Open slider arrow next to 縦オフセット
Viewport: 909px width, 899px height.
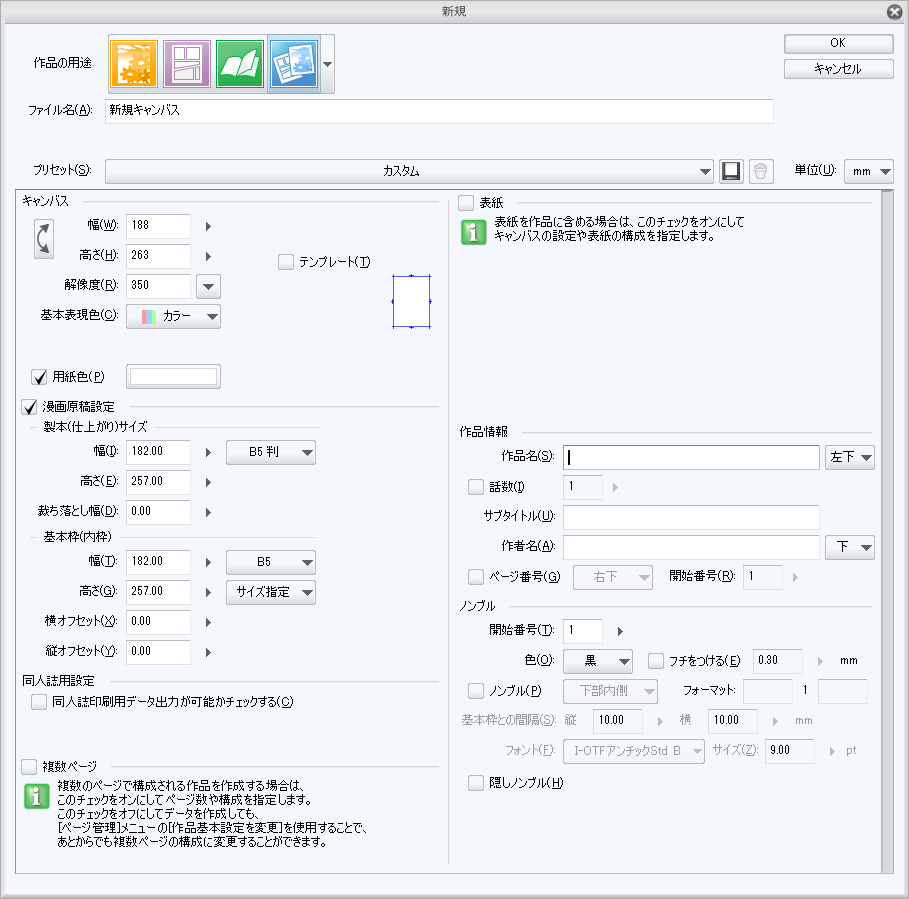point(208,652)
